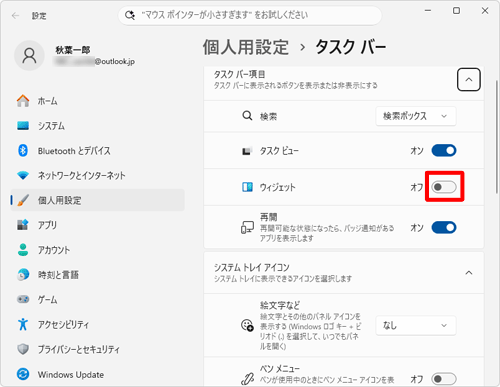Click the 時刻と言語 globe clock icon
Screen dimensions: 500x387
(x=23, y=275)
